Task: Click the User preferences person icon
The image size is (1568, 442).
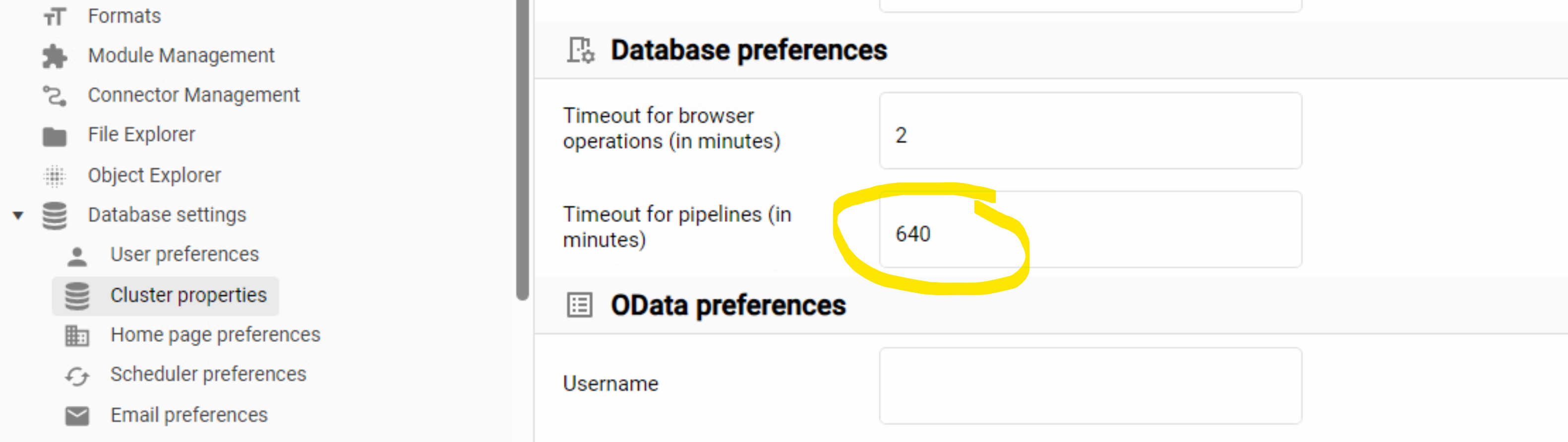Action: [x=77, y=255]
